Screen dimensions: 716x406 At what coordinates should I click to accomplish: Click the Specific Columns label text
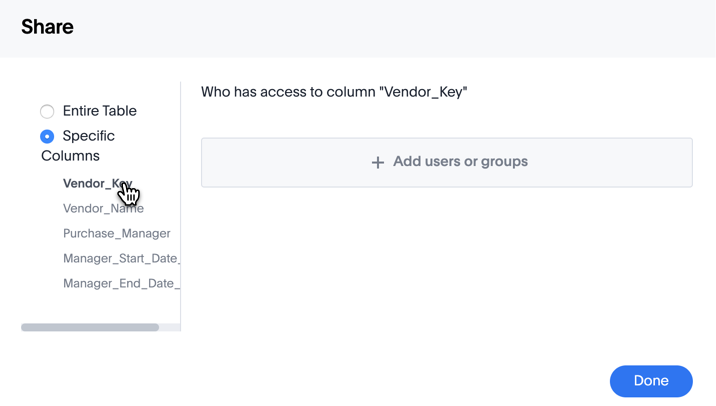pos(88,136)
